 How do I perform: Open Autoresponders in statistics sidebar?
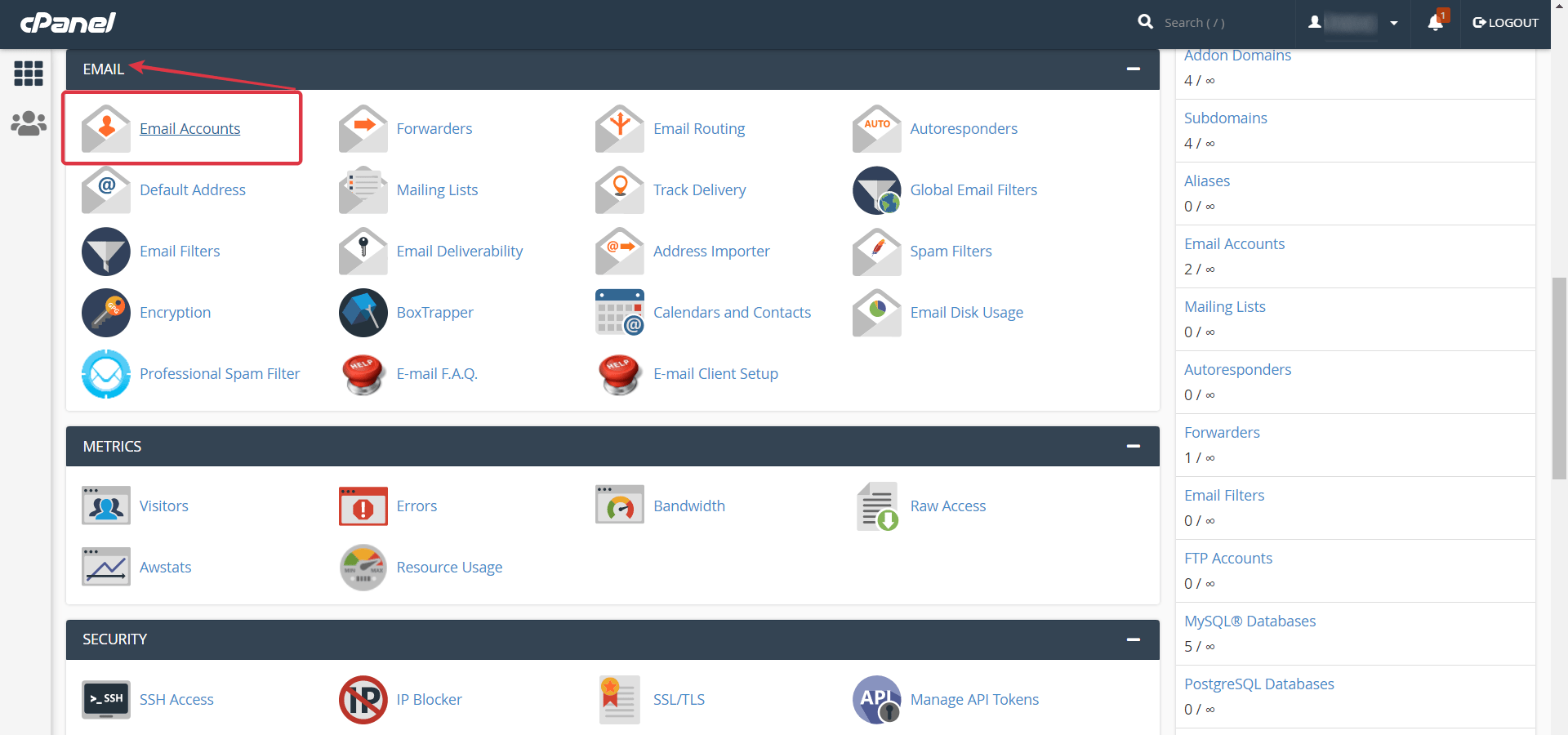1237,370
